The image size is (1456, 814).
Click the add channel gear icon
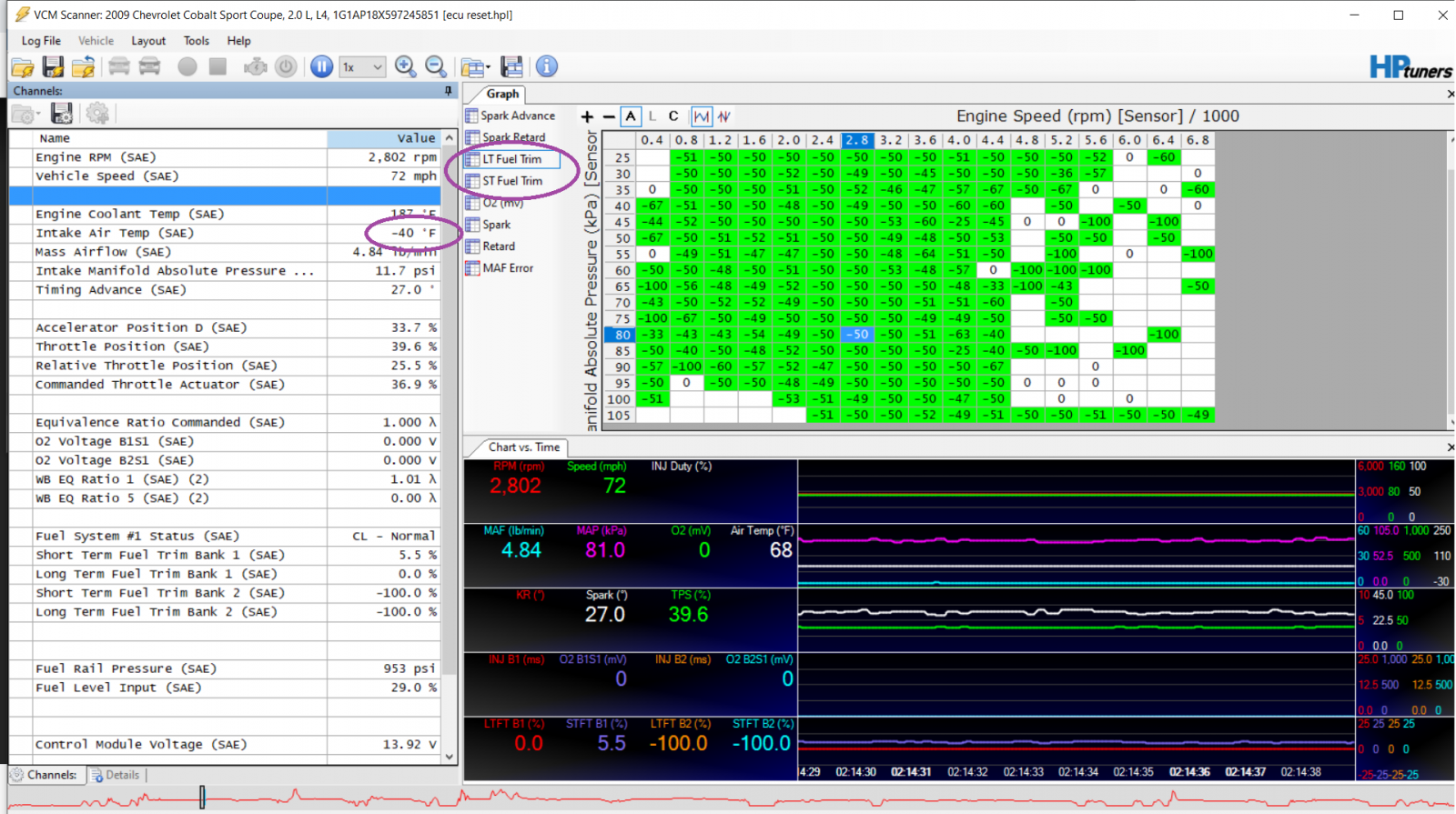96,114
